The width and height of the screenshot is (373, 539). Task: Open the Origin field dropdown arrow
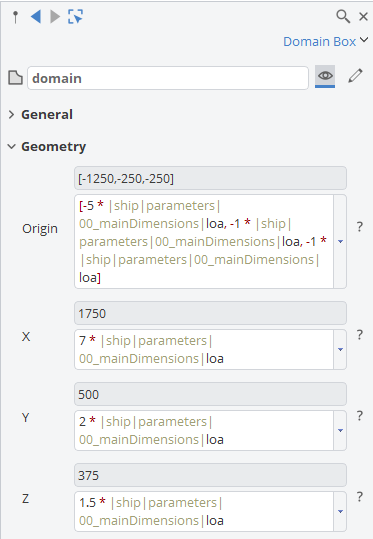340,241
